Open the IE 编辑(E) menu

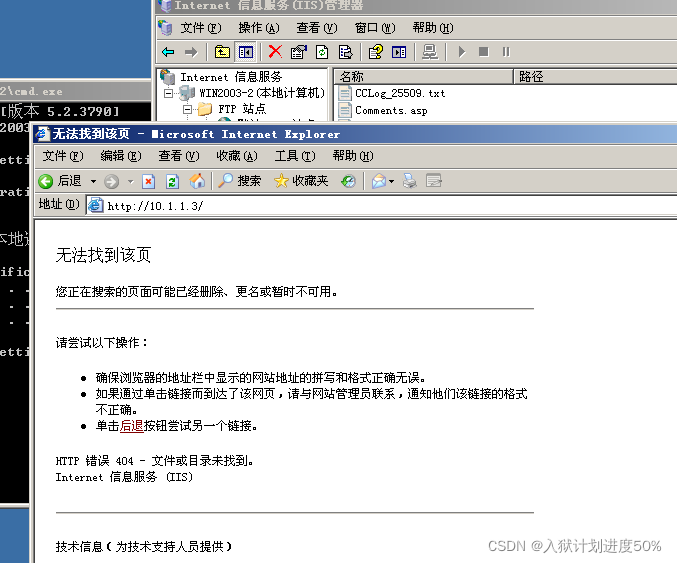(x=121, y=156)
